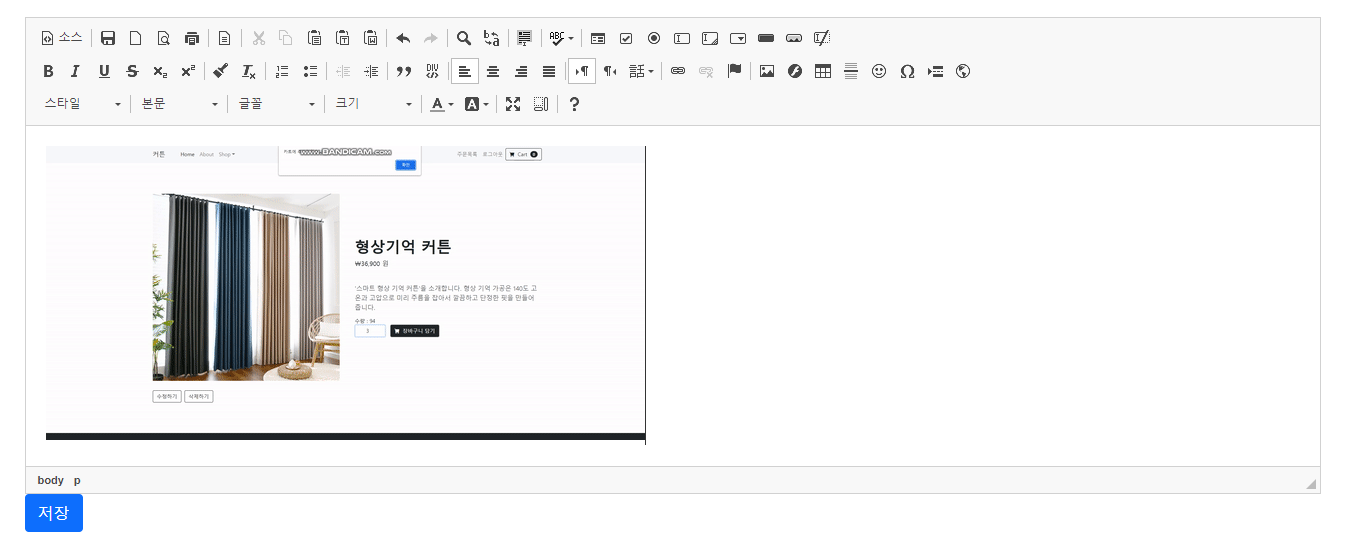Viewport: 1345px width, 540px height.
Task: Open the 글꼴 font dropdown
Action: 277,104
